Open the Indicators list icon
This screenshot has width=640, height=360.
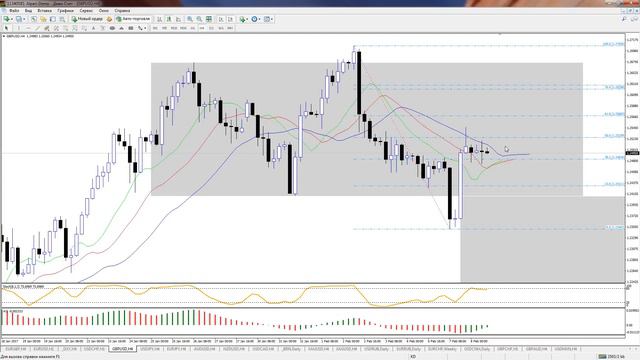[242, 19]
